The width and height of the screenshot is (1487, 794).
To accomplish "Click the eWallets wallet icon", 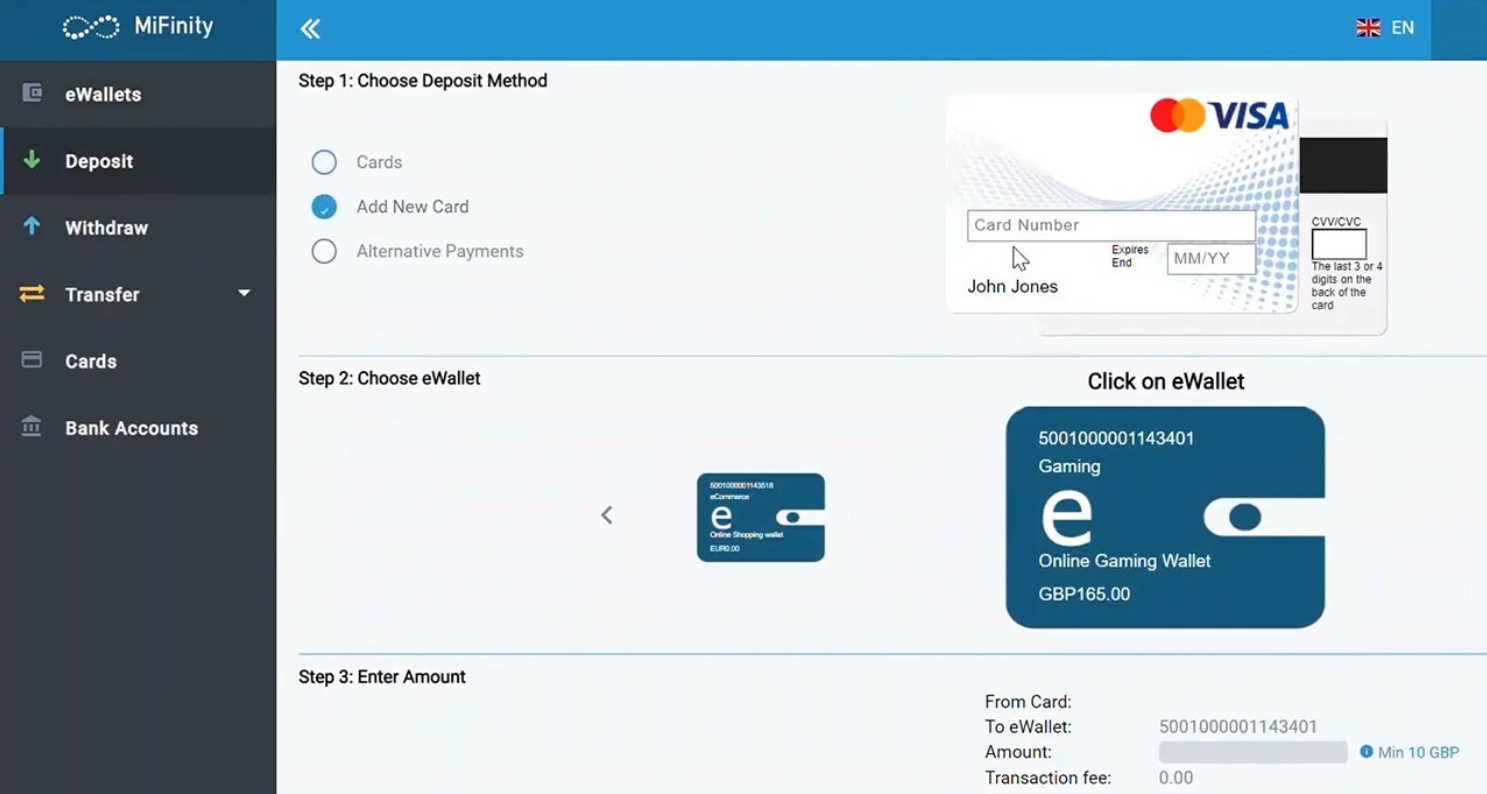I will coord(32,93).
